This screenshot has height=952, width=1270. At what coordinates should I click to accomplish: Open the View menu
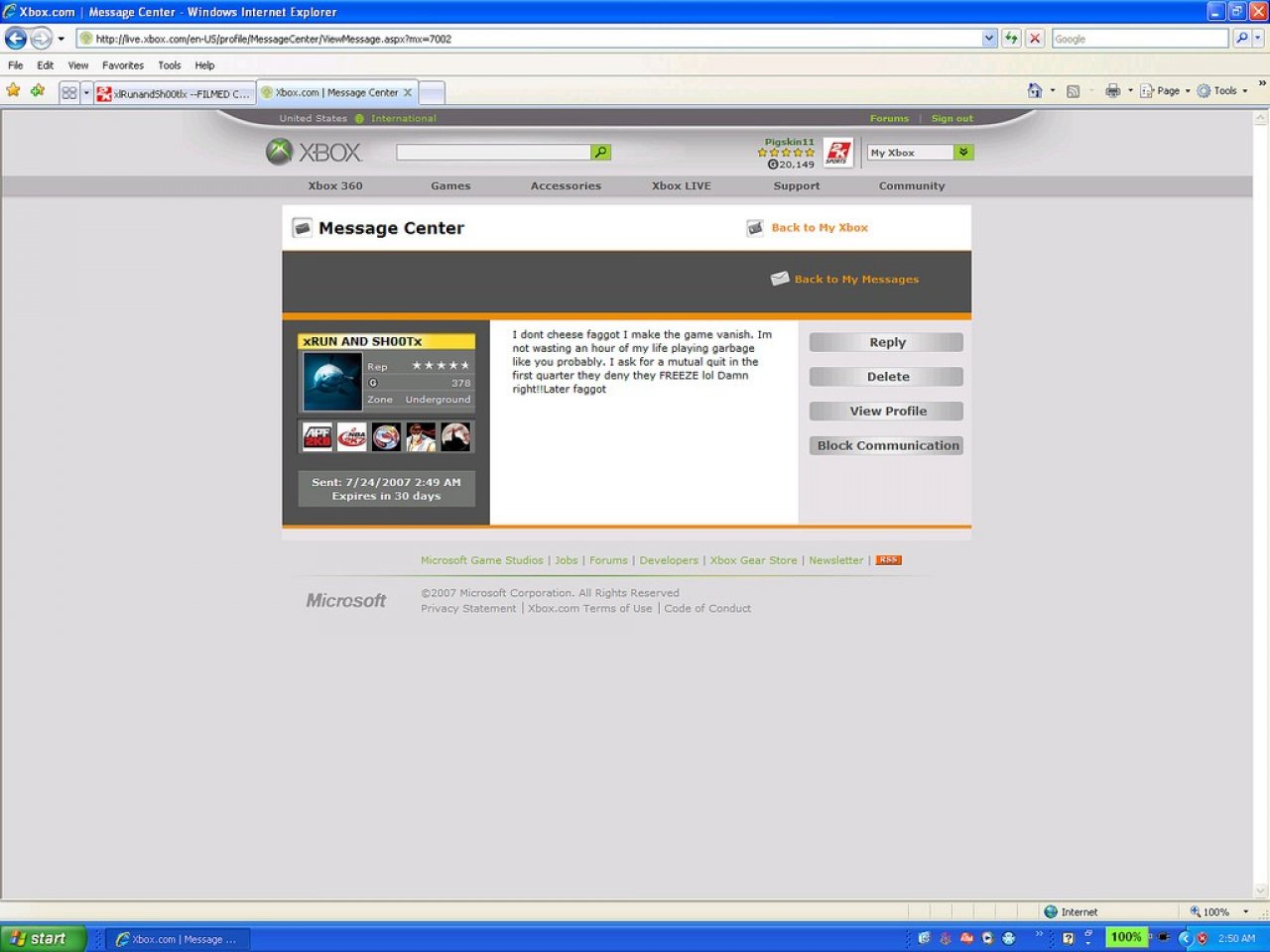[78, 65]
